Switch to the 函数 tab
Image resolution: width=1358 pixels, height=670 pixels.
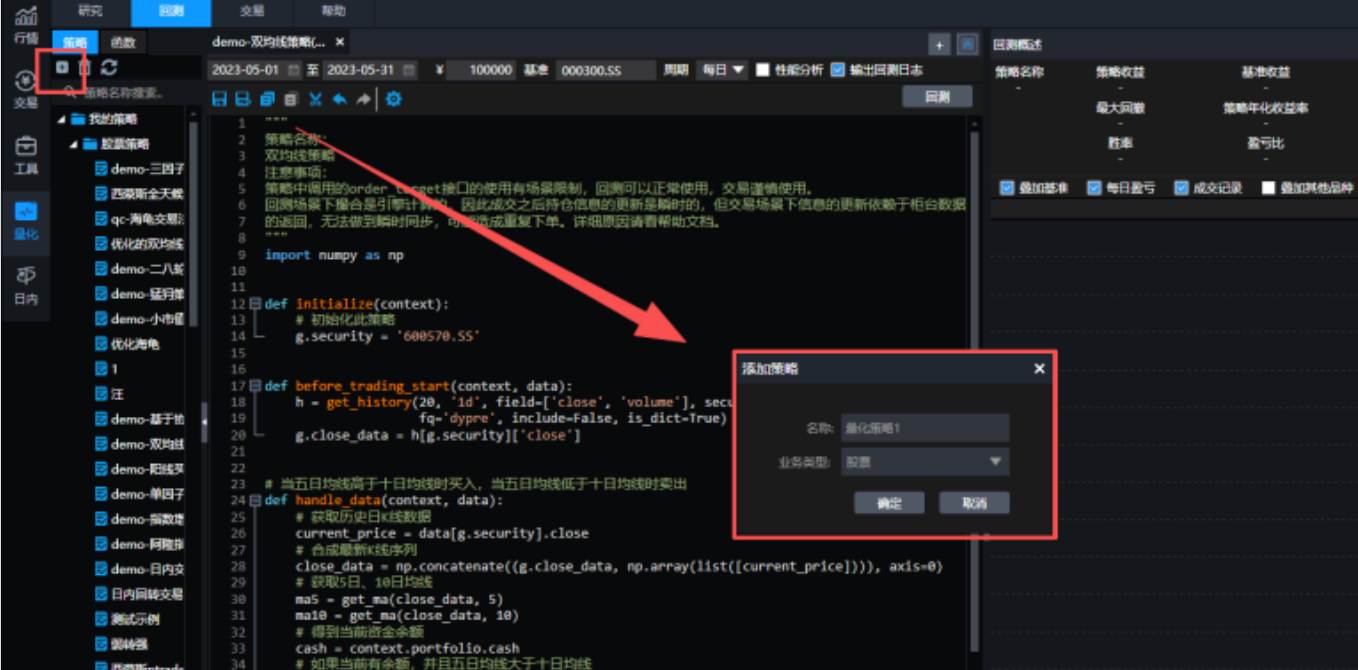123,42
